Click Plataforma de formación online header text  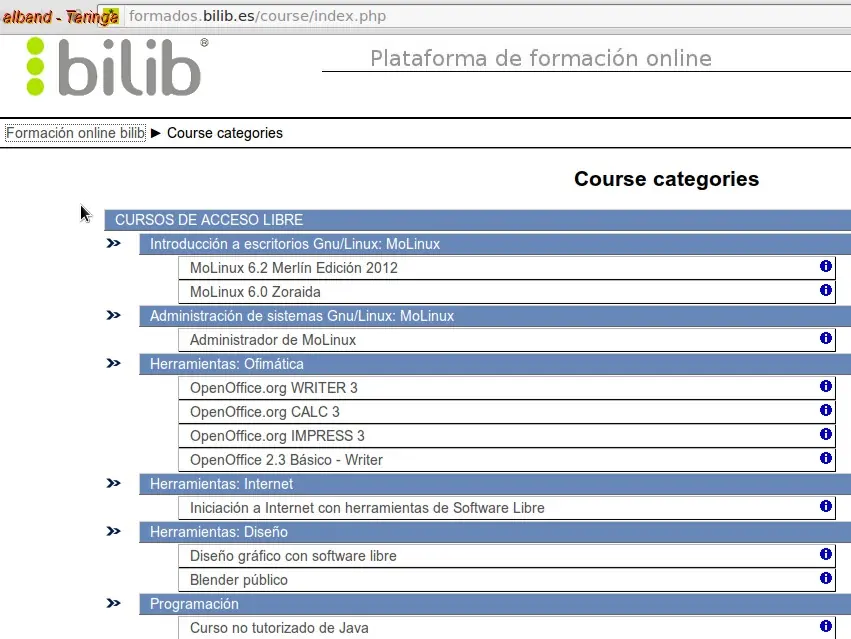pos(541,58)
